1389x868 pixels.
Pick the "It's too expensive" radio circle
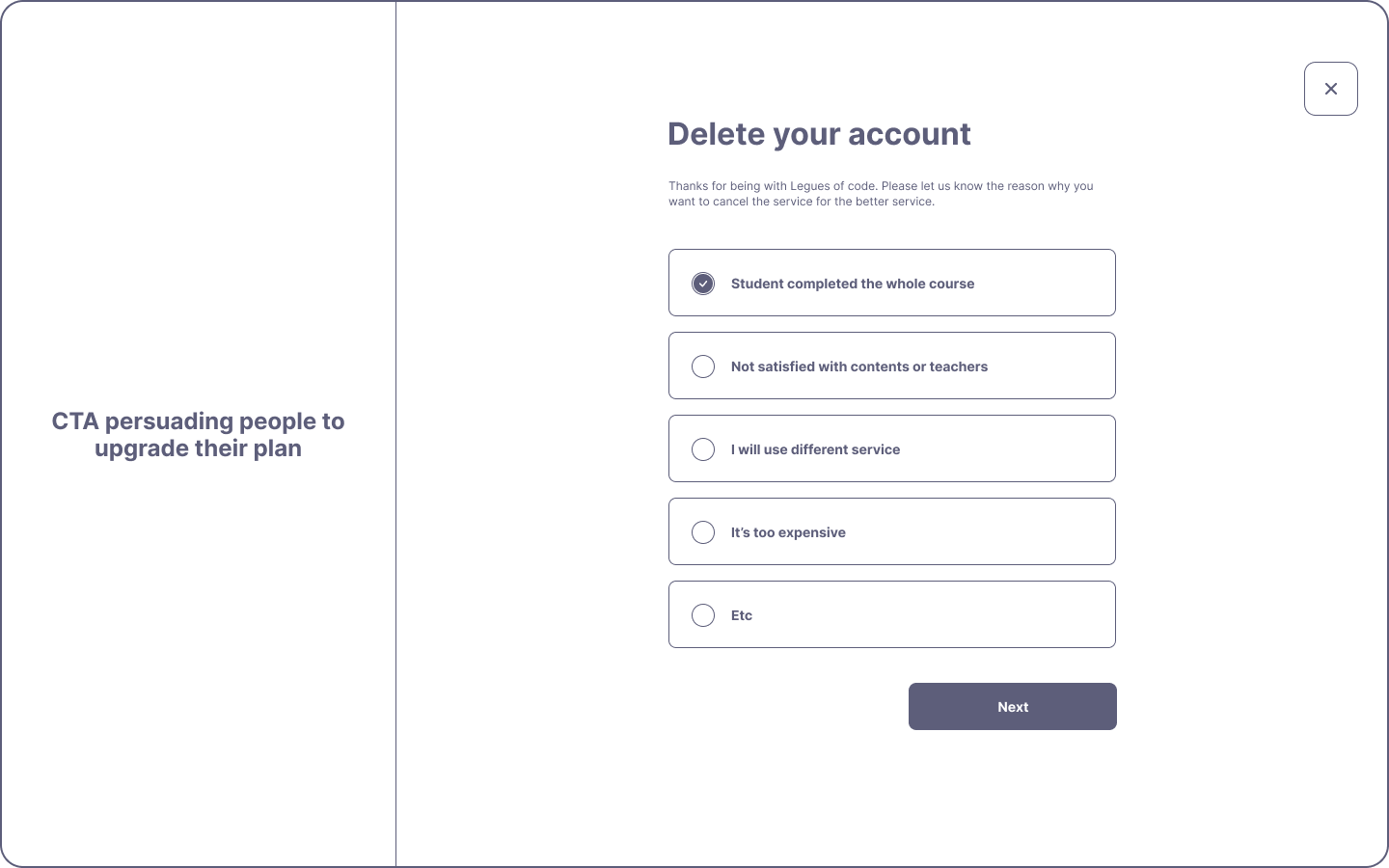click(x=703, y=532)
